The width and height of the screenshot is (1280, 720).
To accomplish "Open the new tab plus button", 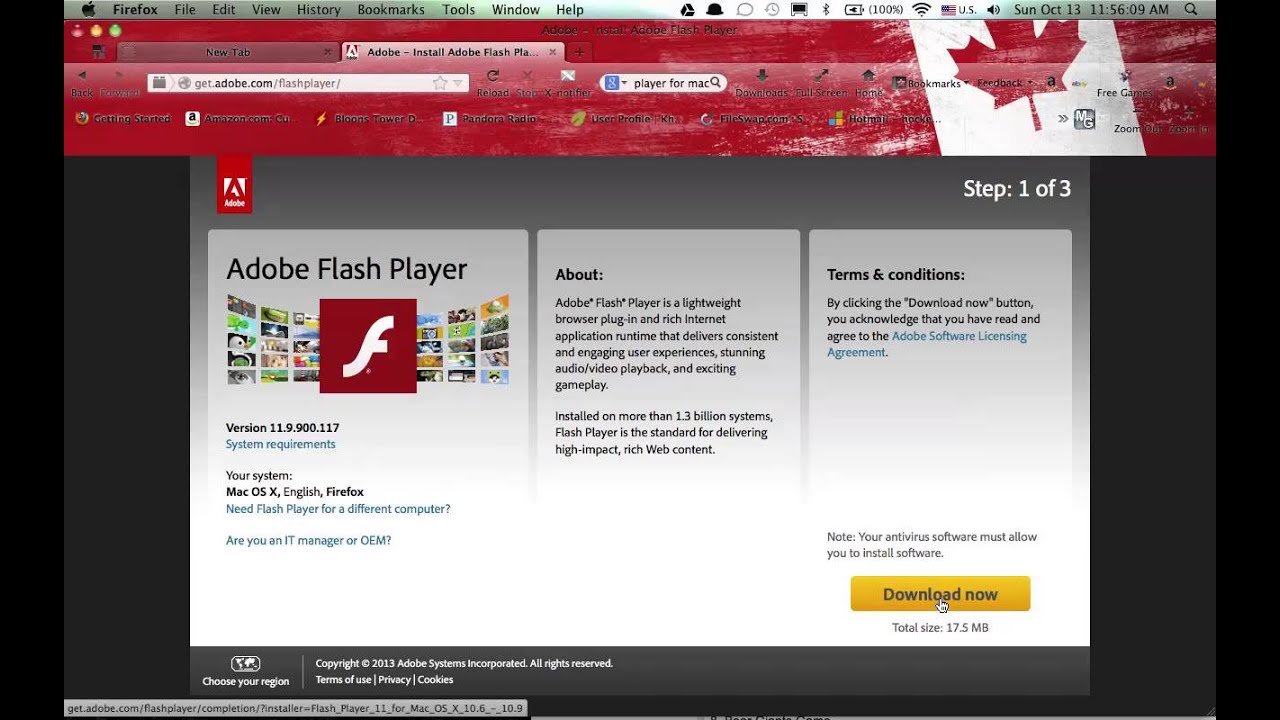I will click(x=579, y=52).
